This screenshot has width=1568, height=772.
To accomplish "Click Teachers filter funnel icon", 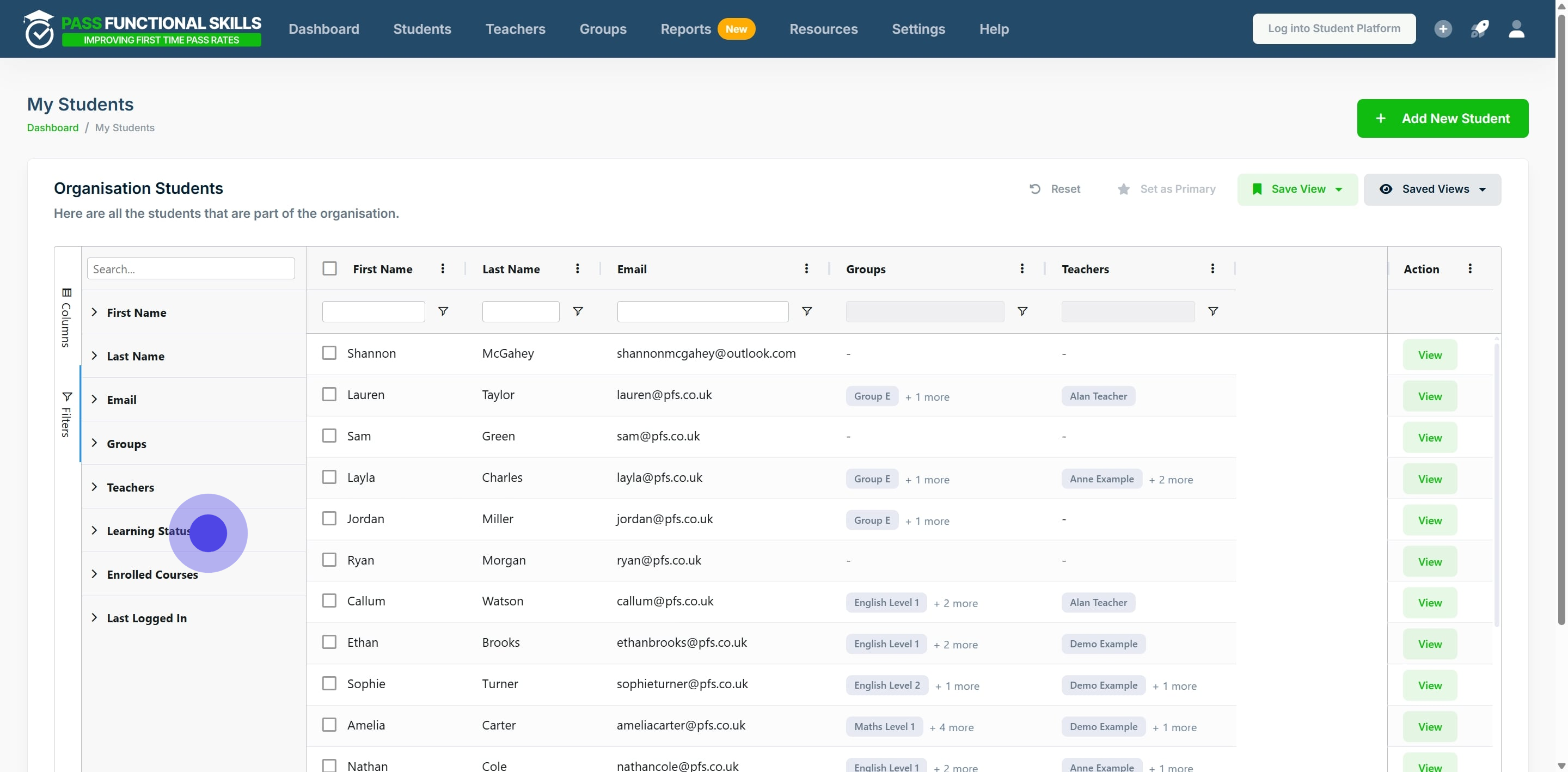I will (x=1212, y=311).
